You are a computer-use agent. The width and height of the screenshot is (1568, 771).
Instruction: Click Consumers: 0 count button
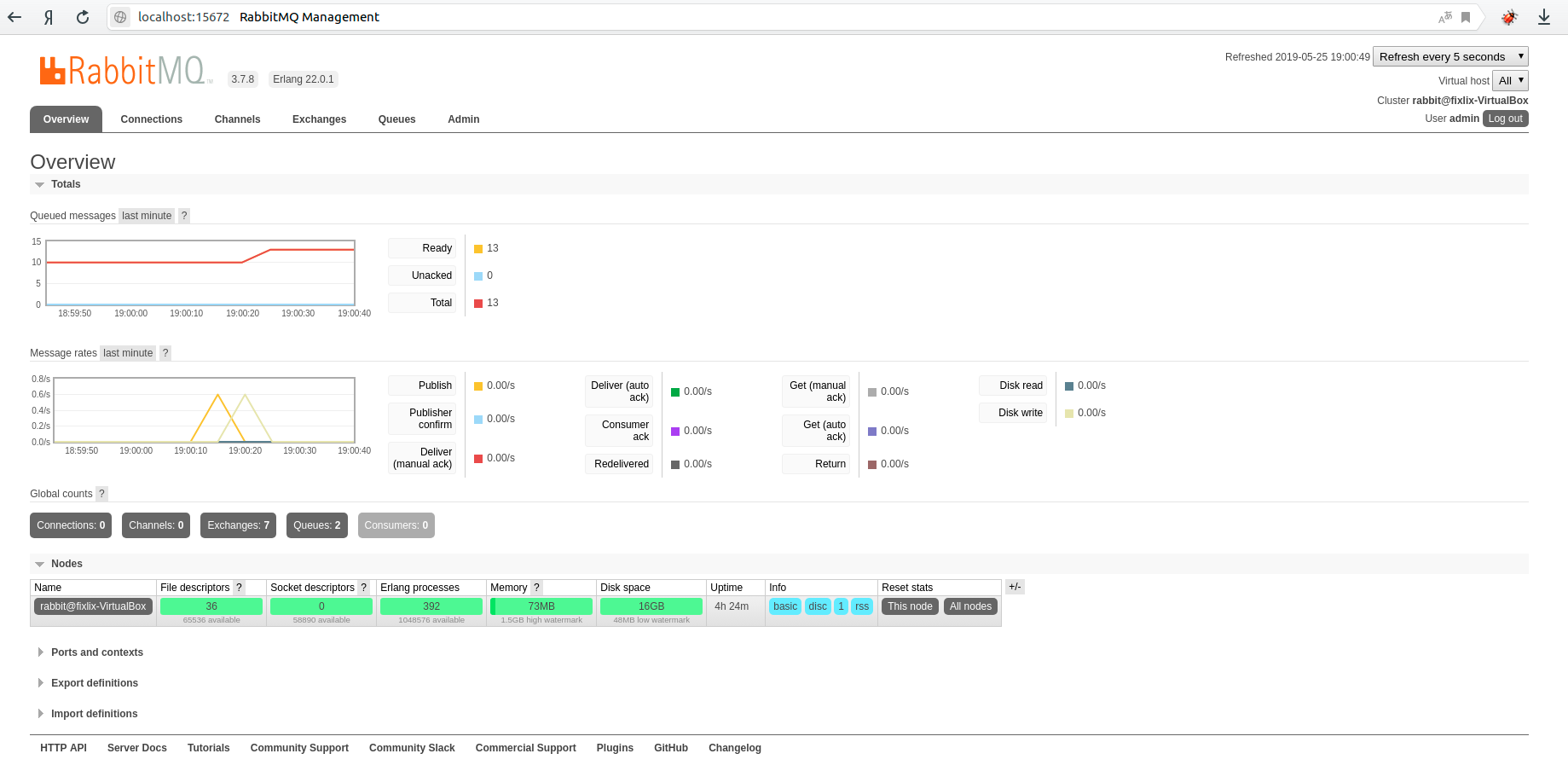tap(396, 525)
